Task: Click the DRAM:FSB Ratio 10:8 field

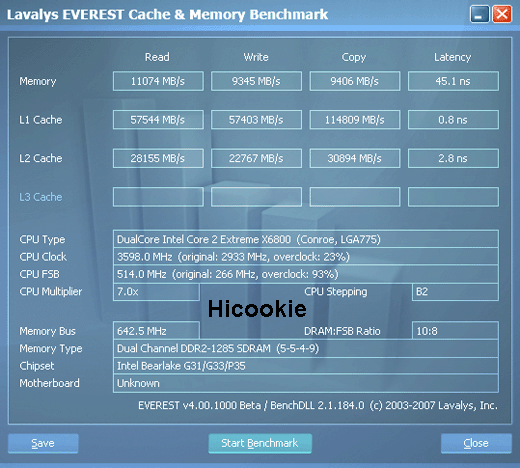Action: [x=455, y=331]
